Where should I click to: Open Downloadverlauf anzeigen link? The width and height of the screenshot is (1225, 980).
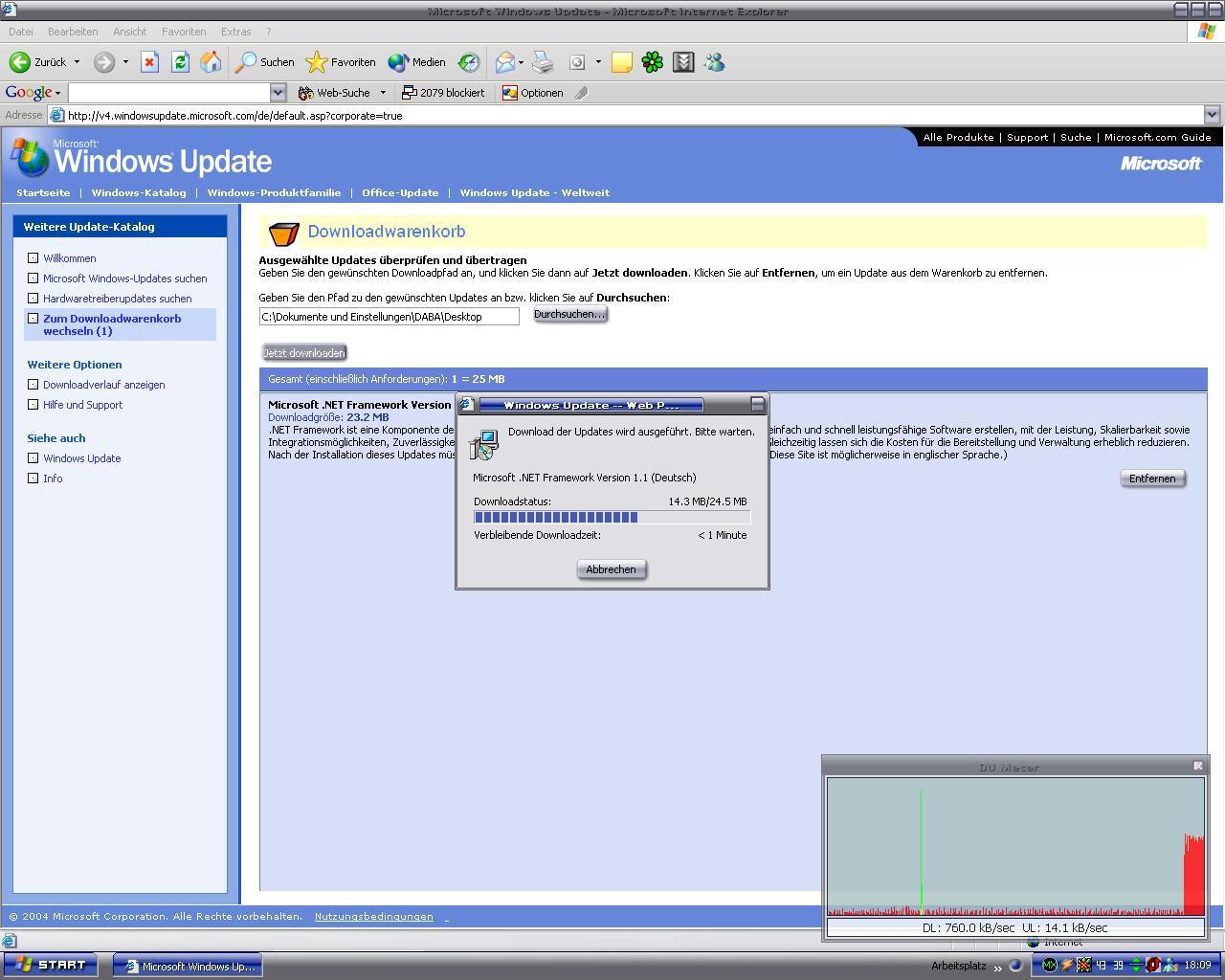(x=103, y=385)
